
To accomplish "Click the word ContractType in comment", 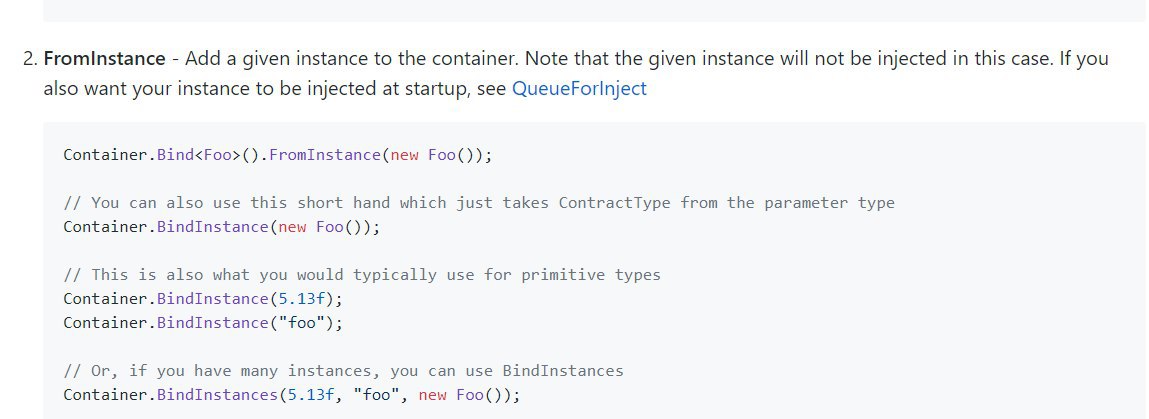I will tap(614, 203).
